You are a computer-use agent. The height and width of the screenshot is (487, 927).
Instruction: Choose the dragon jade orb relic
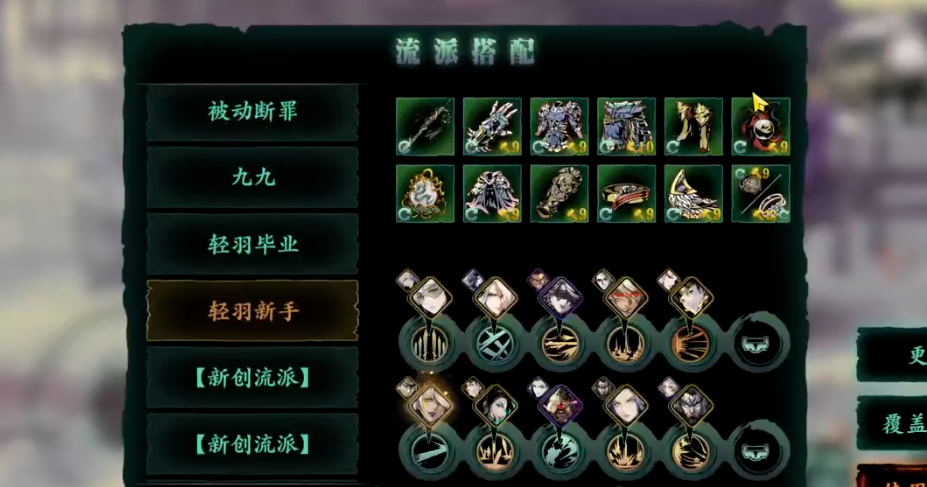[425, 194]
